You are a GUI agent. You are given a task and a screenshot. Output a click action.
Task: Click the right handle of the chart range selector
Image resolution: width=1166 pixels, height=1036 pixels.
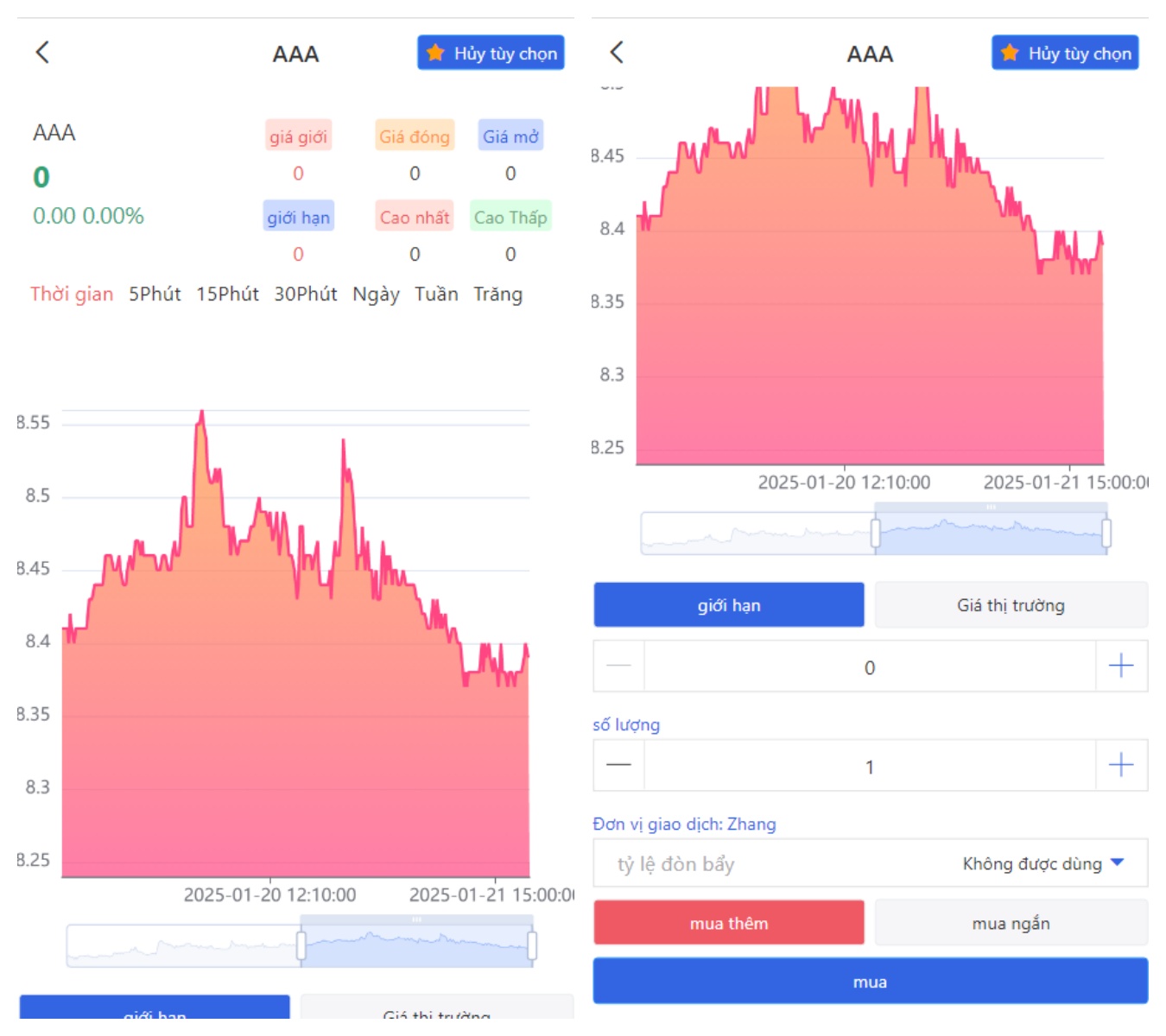click(1106, 532)
